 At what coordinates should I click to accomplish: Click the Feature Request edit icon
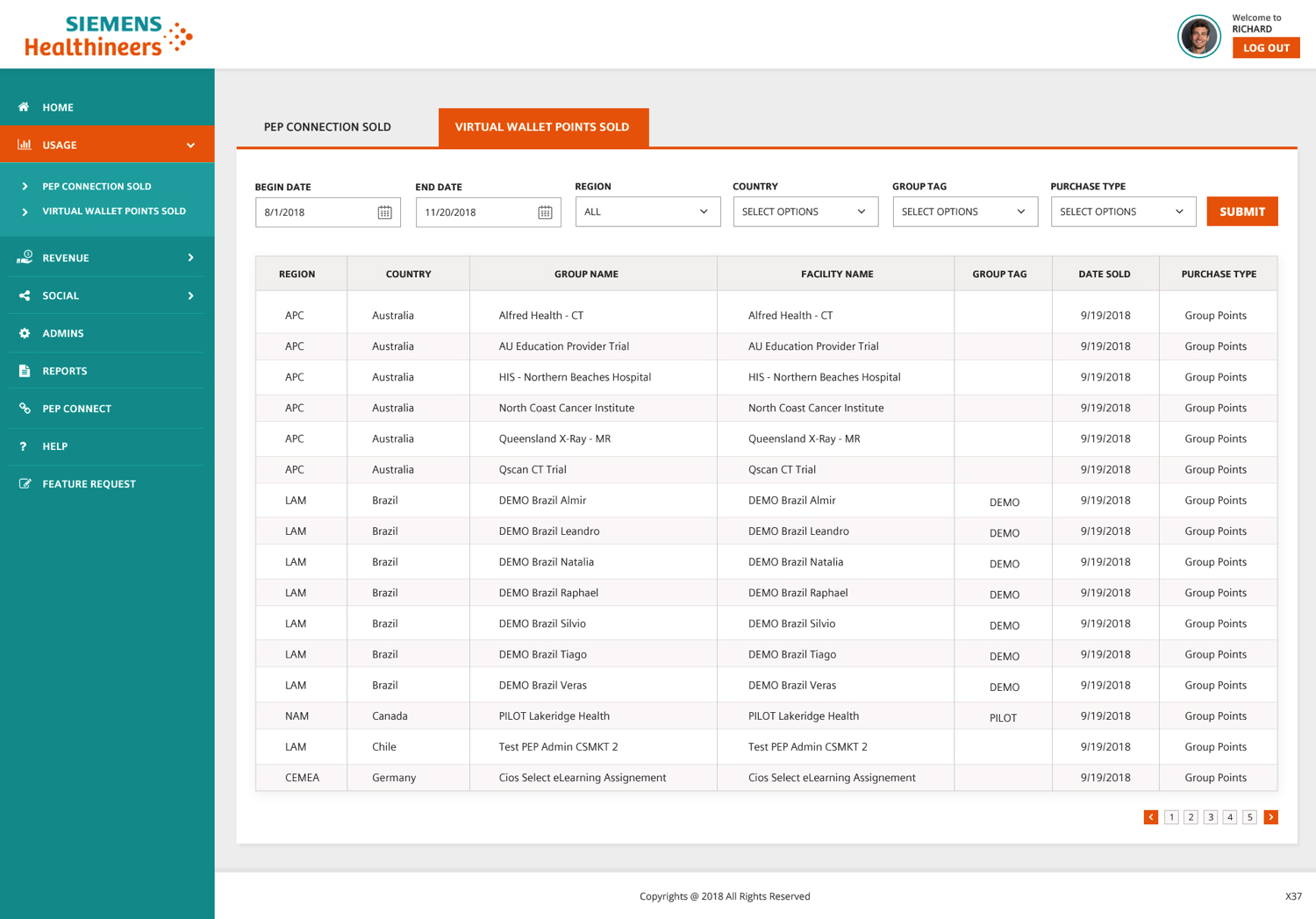pyautogui.click(x=24, y=484)
